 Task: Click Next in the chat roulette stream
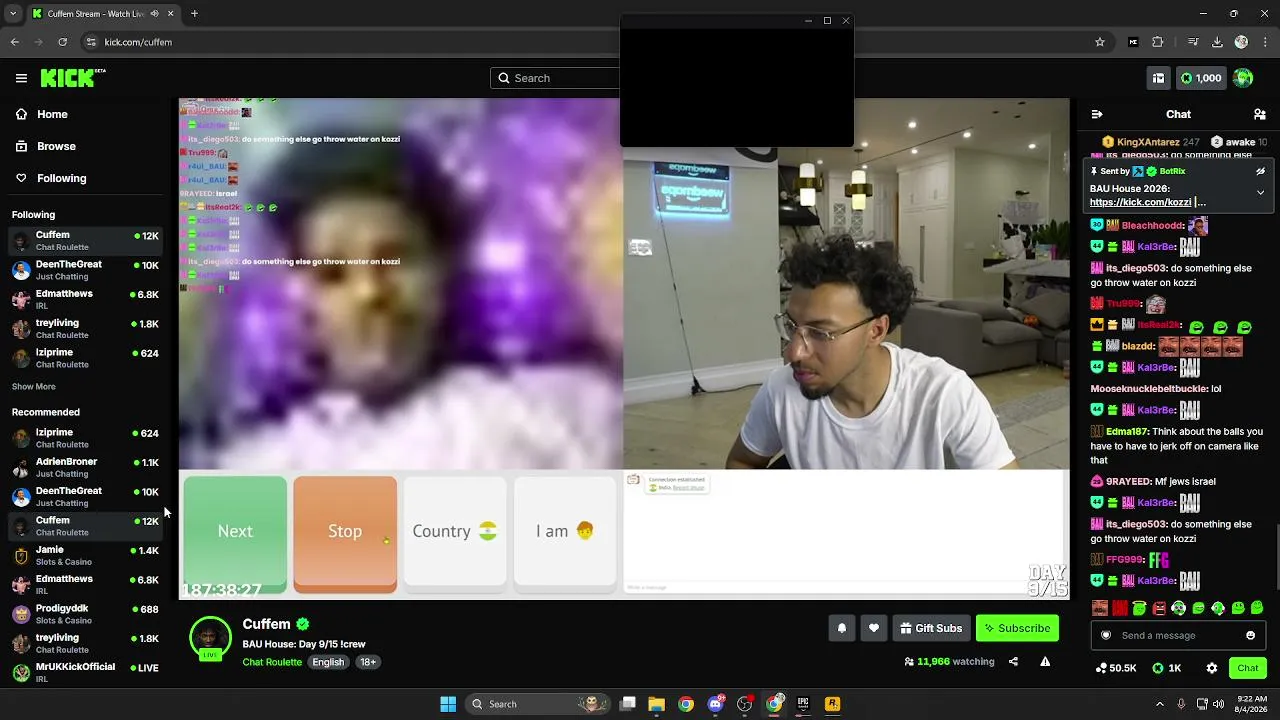click(235, 531)
